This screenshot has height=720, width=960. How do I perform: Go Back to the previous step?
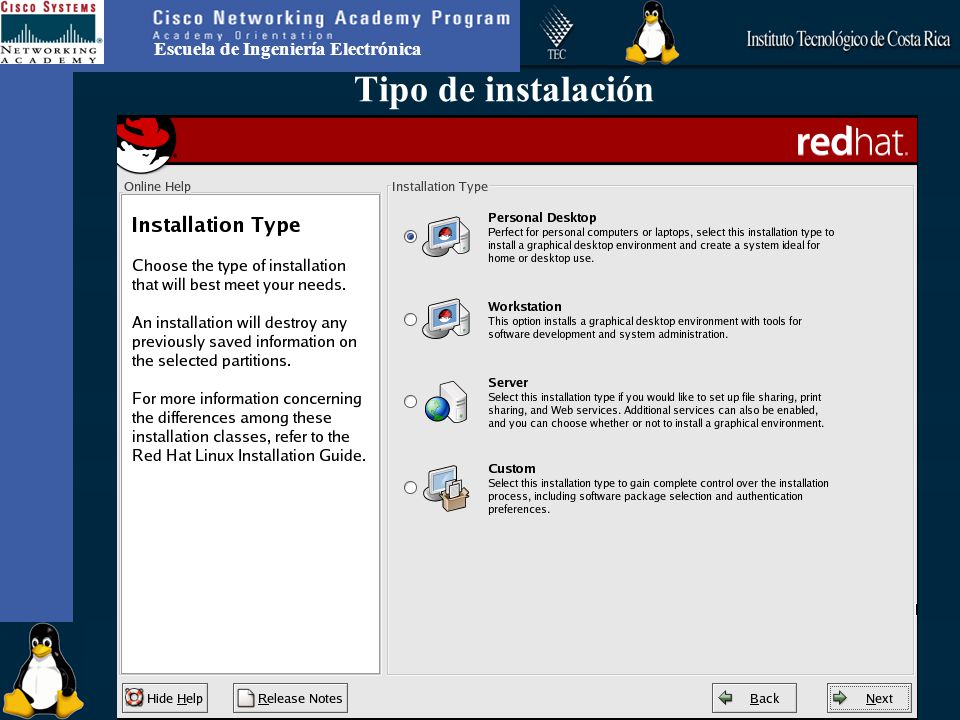click(754, 698)
